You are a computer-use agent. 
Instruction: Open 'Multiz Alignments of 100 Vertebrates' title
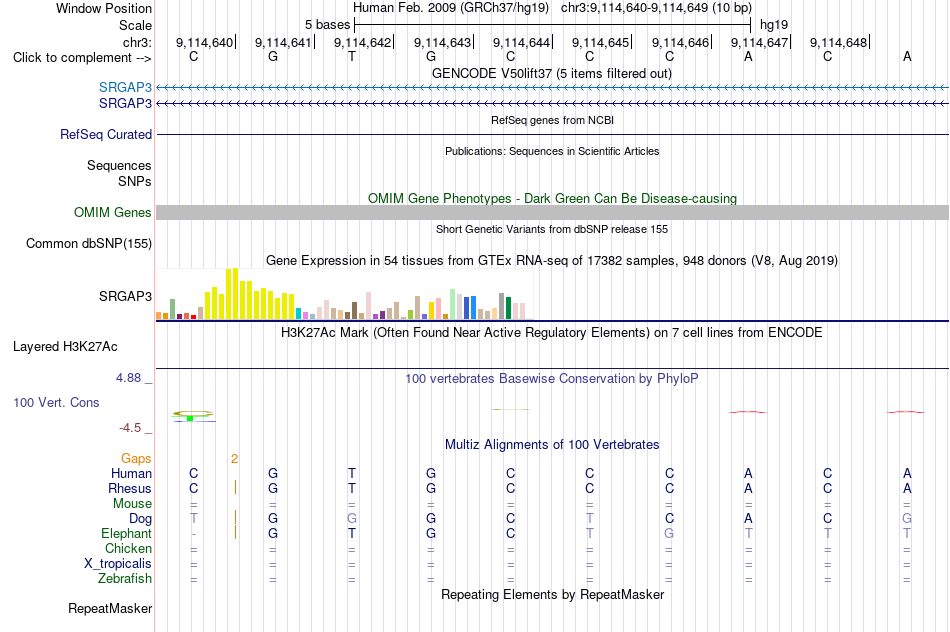[x=552, y=445]
